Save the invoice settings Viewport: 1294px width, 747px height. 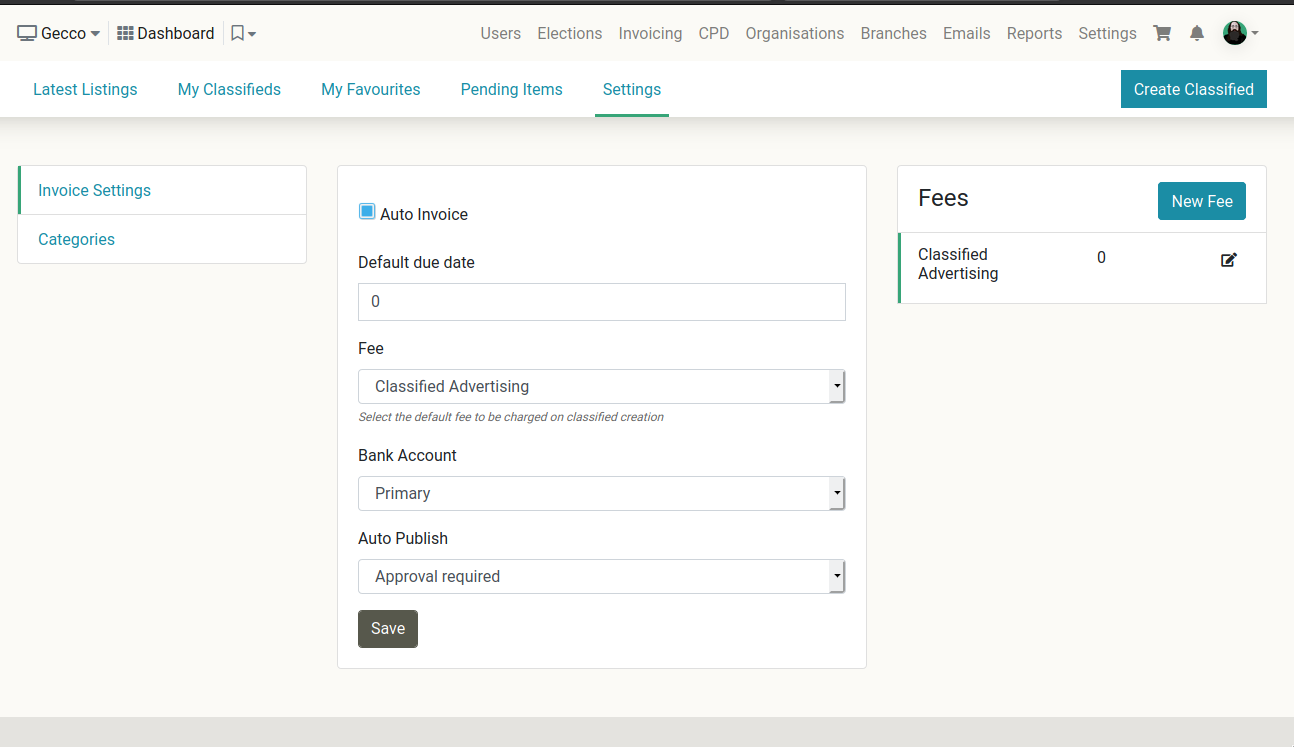click(x=388, y=628)
